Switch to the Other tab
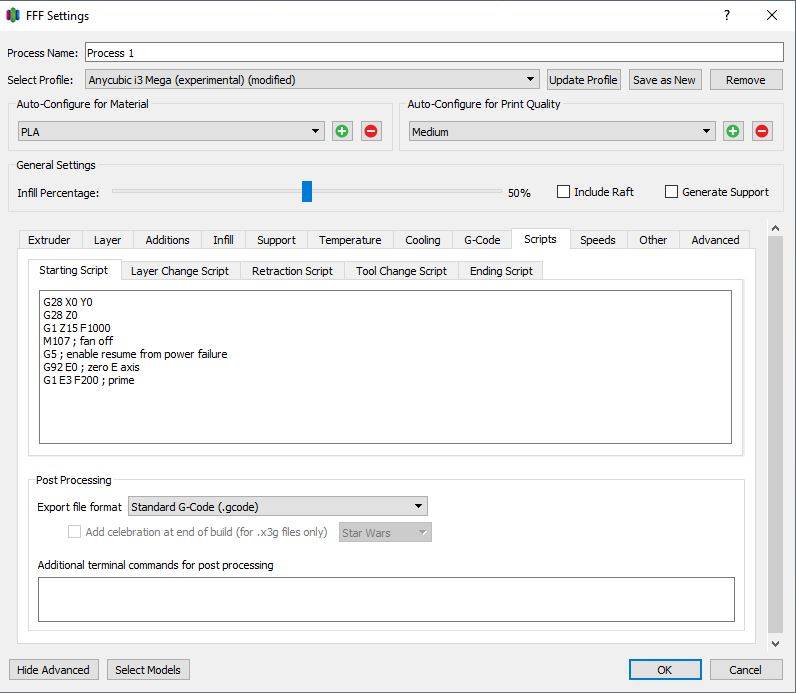The height and width of the screenshot is (693, 796). point(653,240)
